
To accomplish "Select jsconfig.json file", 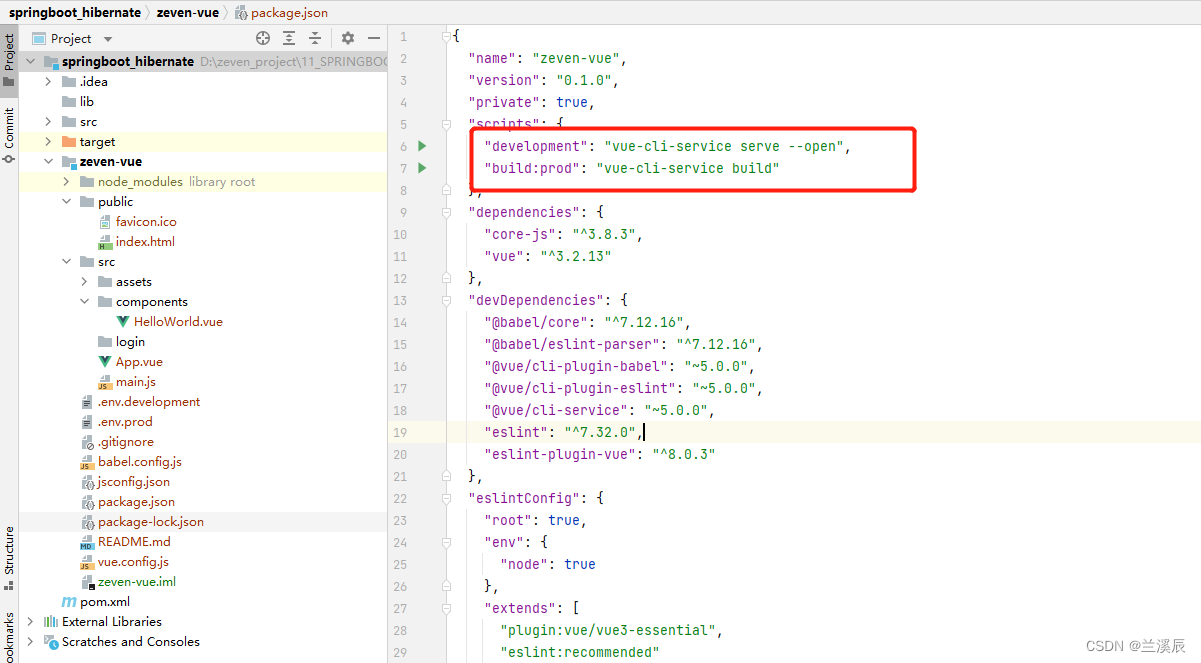I will [x=125, y=481].
